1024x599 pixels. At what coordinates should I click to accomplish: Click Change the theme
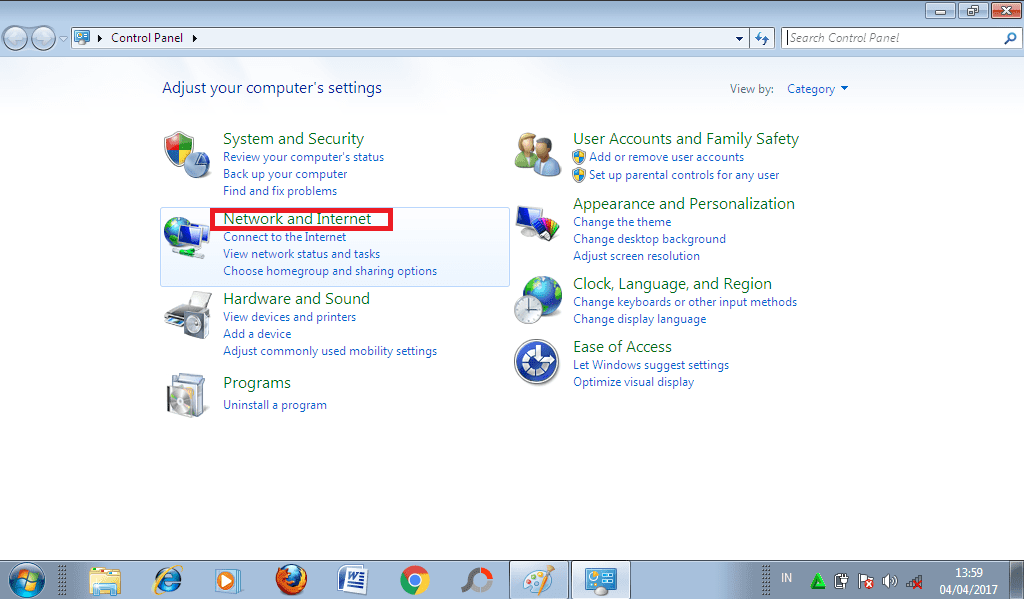pyautogui.click(x=622, y=222)
